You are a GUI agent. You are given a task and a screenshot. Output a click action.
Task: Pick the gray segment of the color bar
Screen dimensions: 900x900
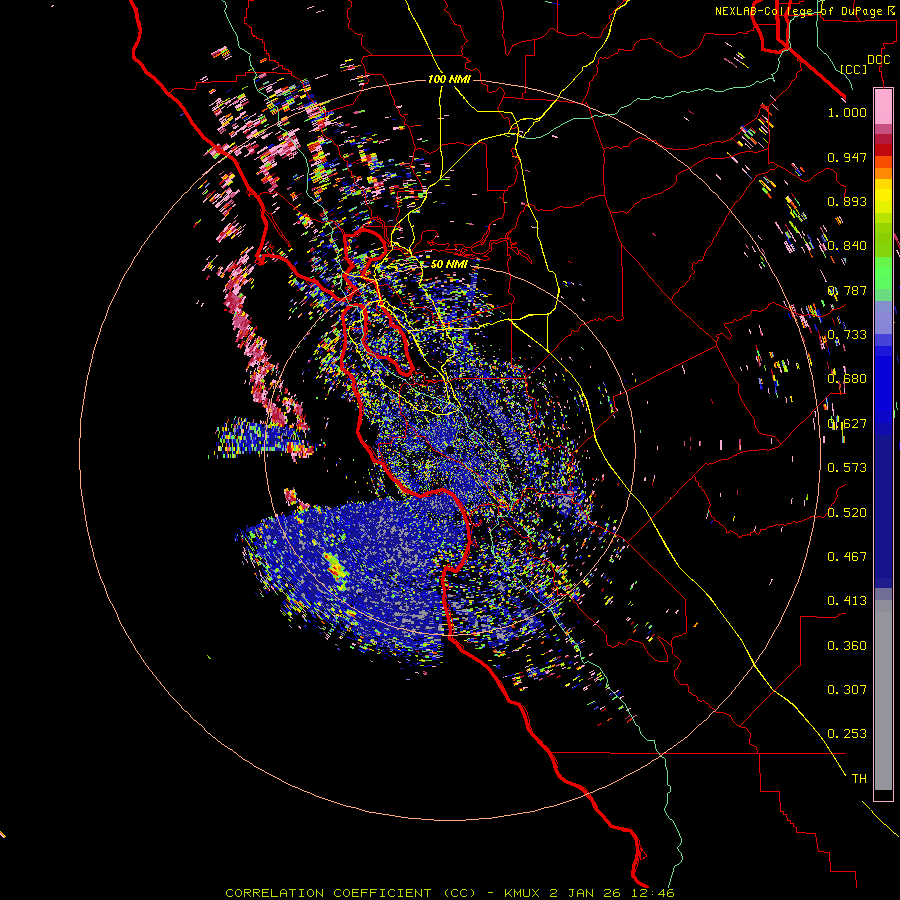click(883, 695)
